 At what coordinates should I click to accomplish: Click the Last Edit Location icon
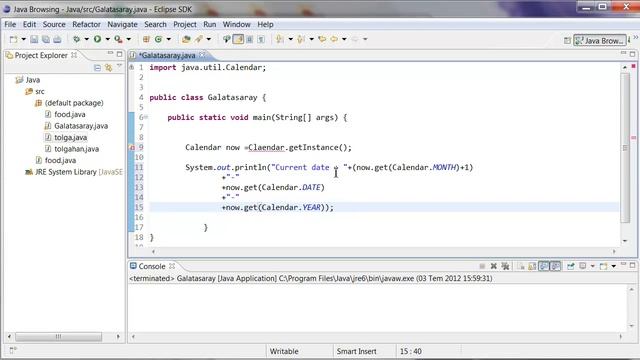click(x=322, y=39)
